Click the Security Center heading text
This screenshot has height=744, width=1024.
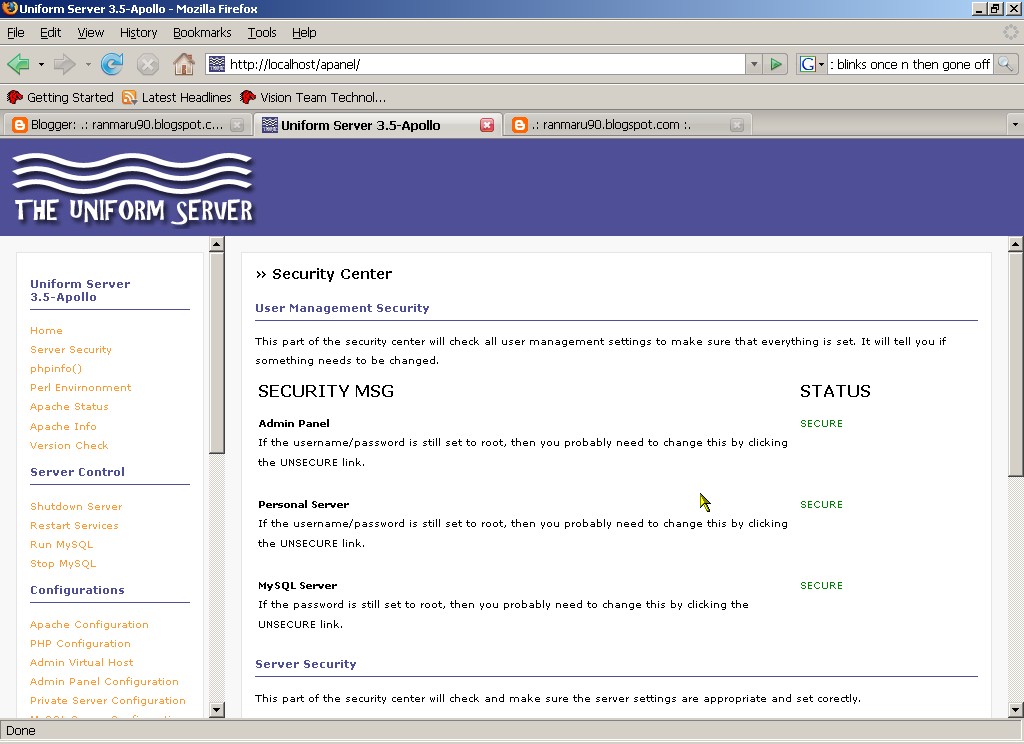(332, 274)
